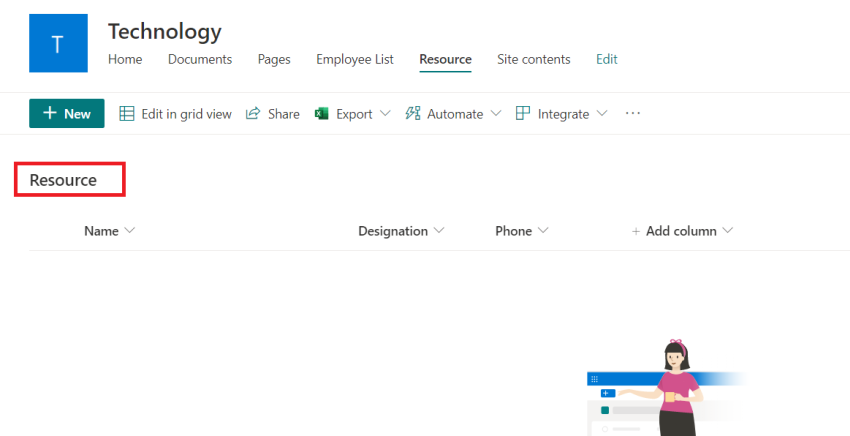Click the Share button label
This screenshot has width=850, height=436.
(x=284, y=114)
